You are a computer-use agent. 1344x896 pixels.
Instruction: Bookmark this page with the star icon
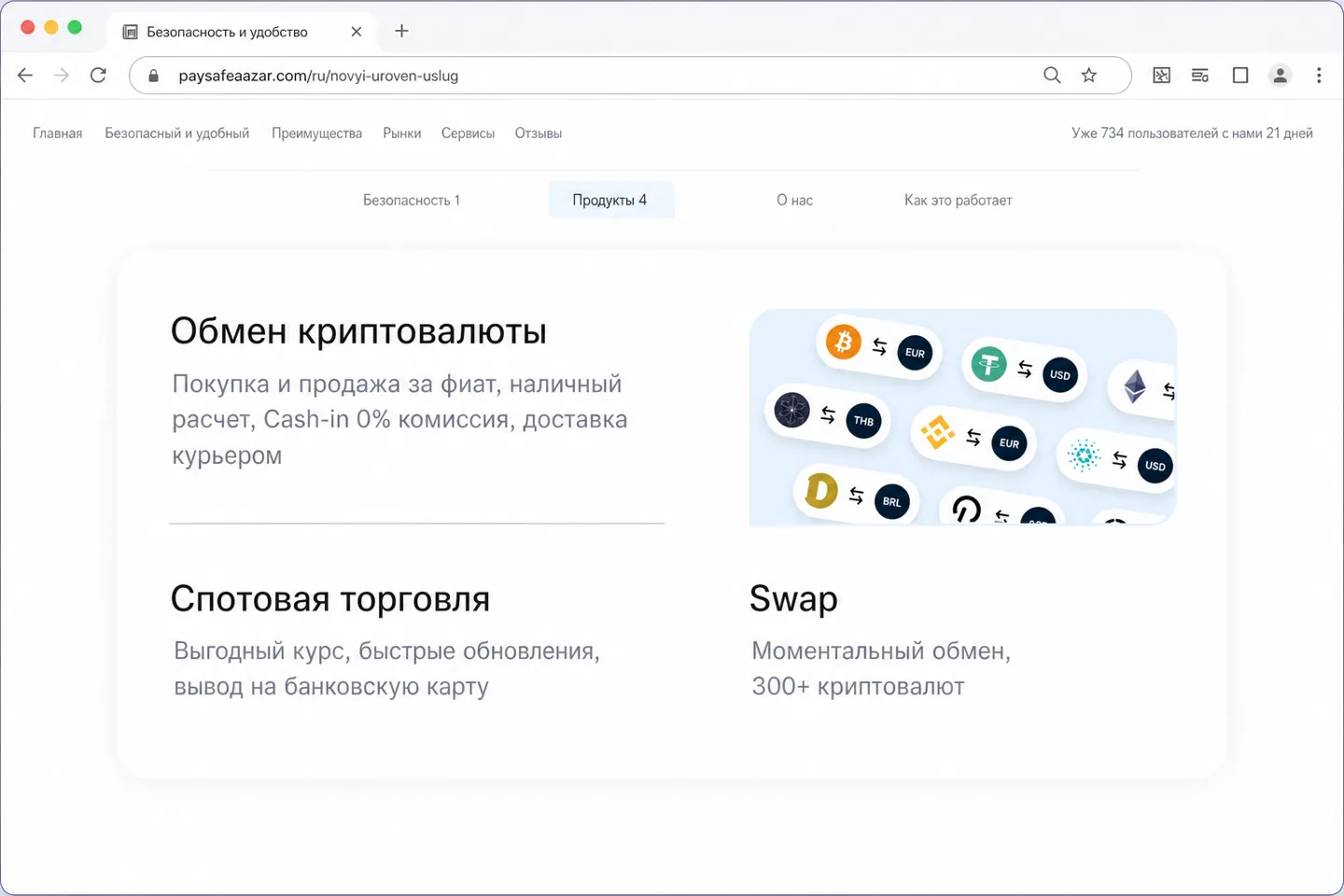point(1089,76)
